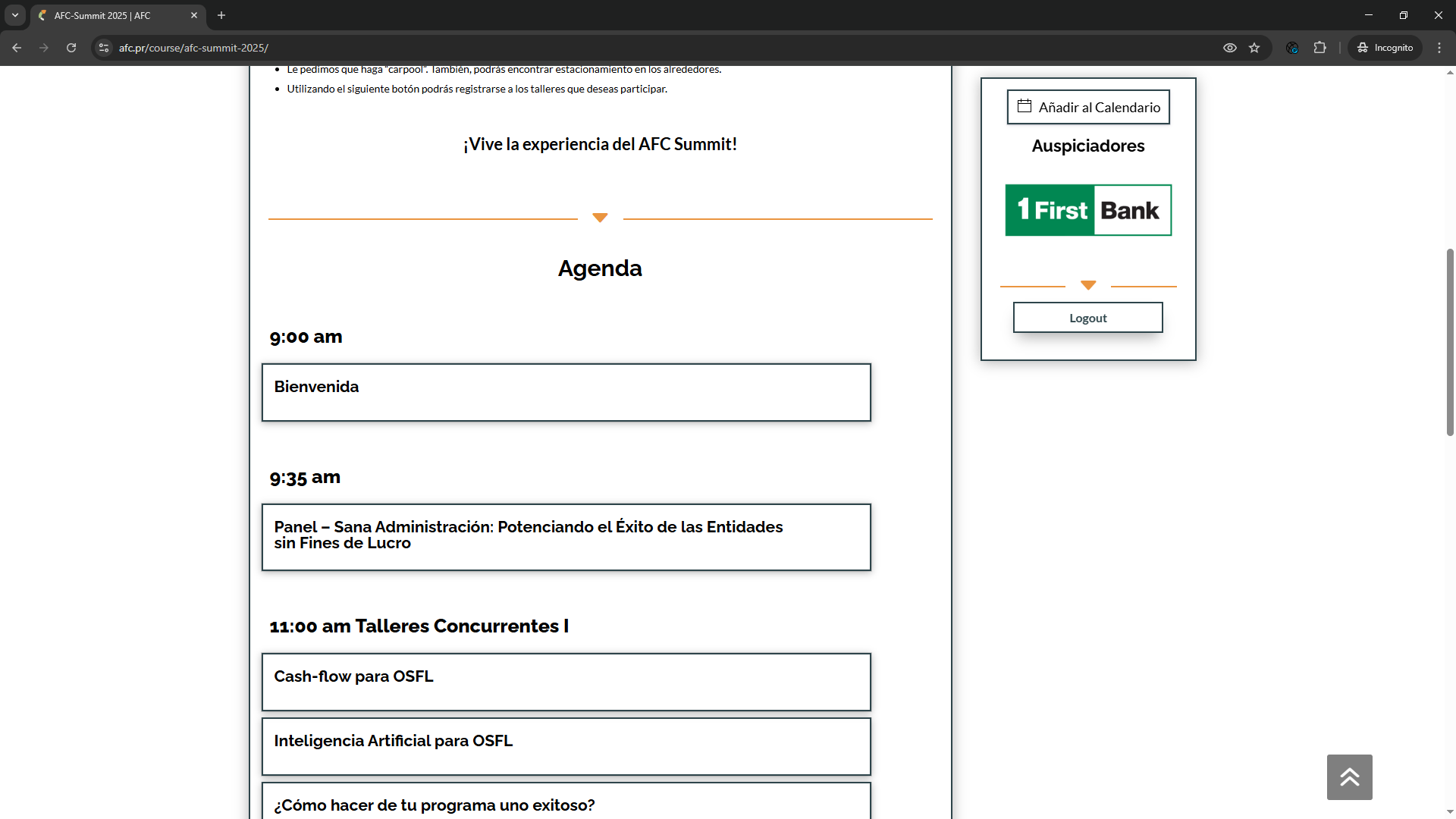The width and height of the screenshot is (1456, 819).
Task: Click the vertical page scrollbar thumb
Action: click(x=1450, y=341)
